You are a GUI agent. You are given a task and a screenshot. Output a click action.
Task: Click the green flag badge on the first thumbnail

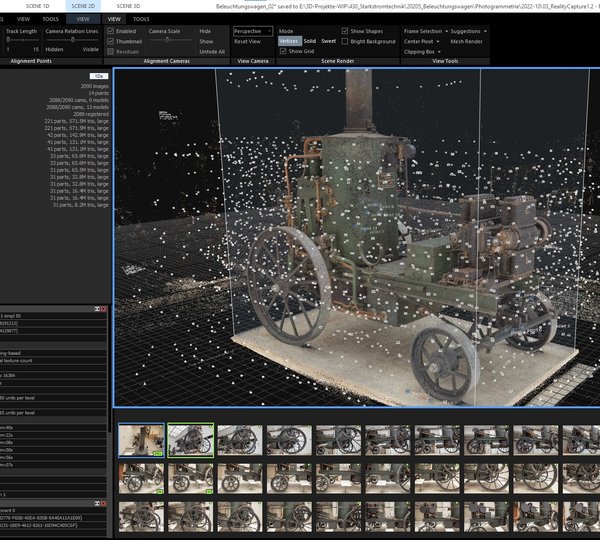tap(158, 454)
